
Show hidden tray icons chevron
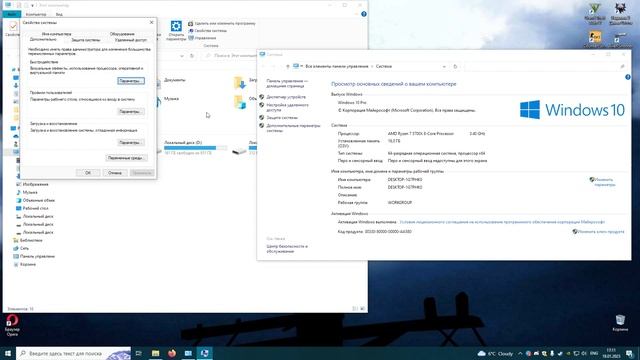(520, 353)
